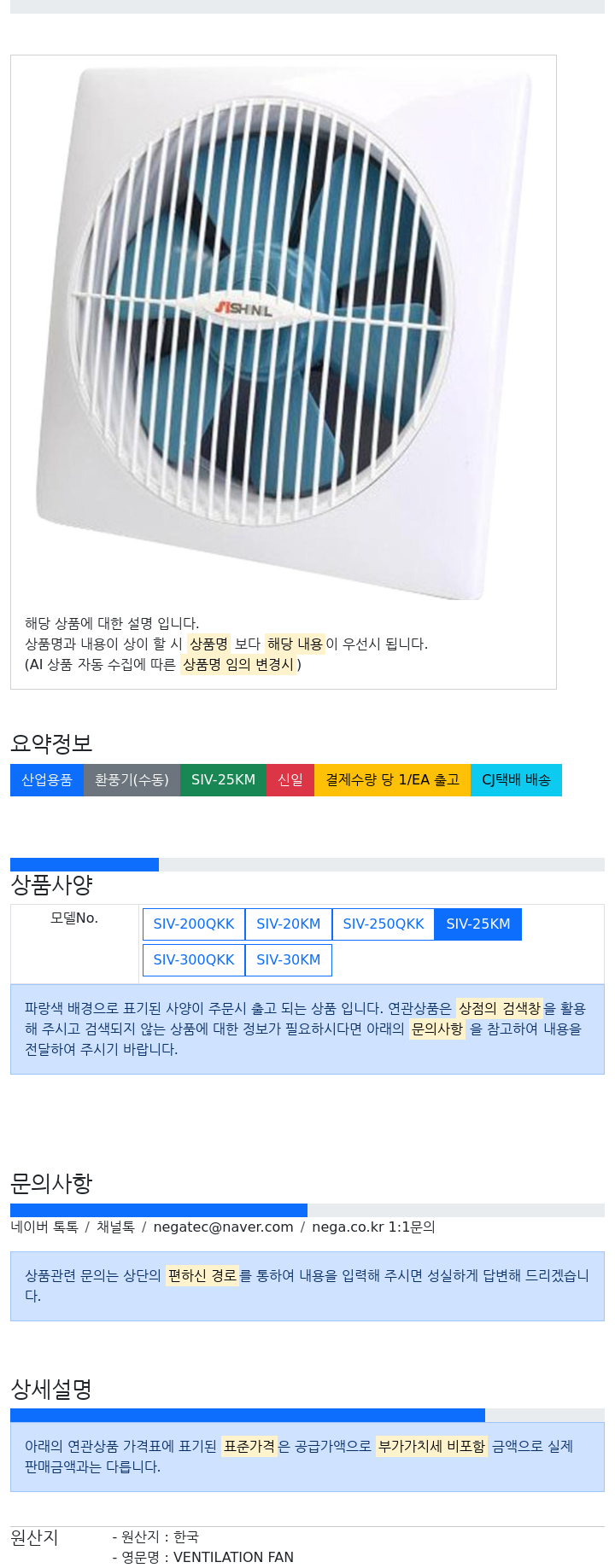The width and height of the screenshot is (615, 1568).
Task: Open the 네이버 톡톡 inquiry link
Action: tap(44, 1227)
